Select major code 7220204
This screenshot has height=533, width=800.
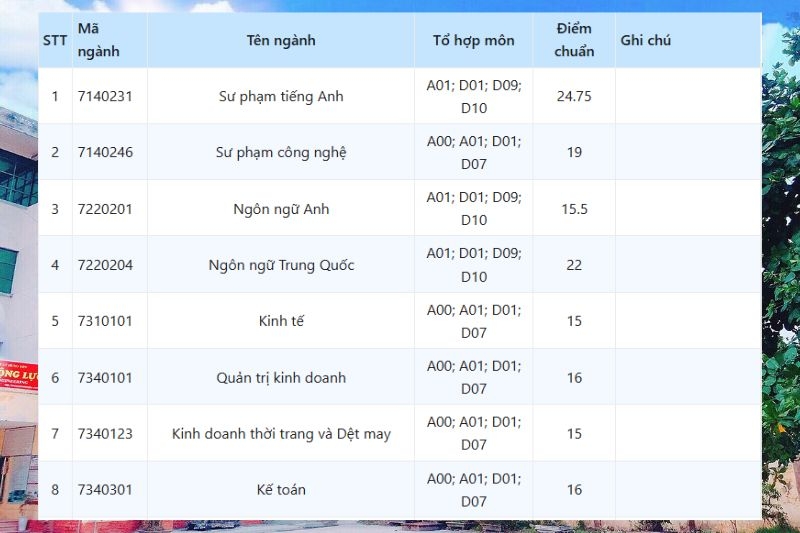click(x=105, y=265)
